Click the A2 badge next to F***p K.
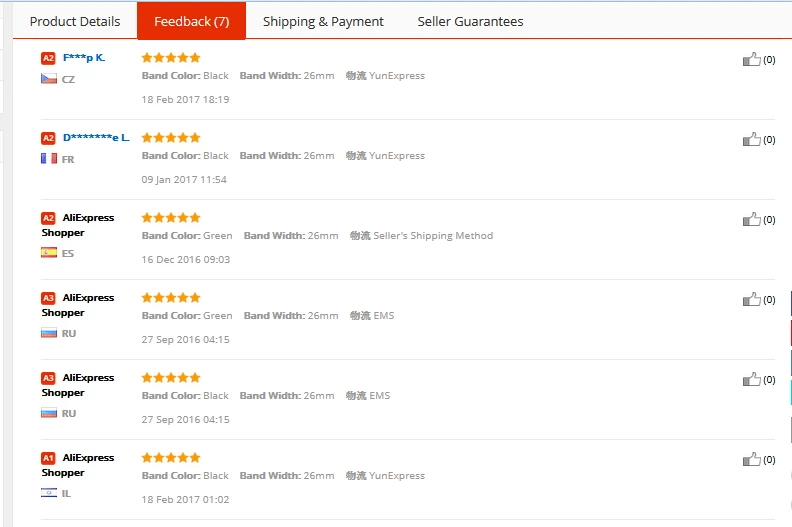 pyautogui.click(x=48, y=58)
